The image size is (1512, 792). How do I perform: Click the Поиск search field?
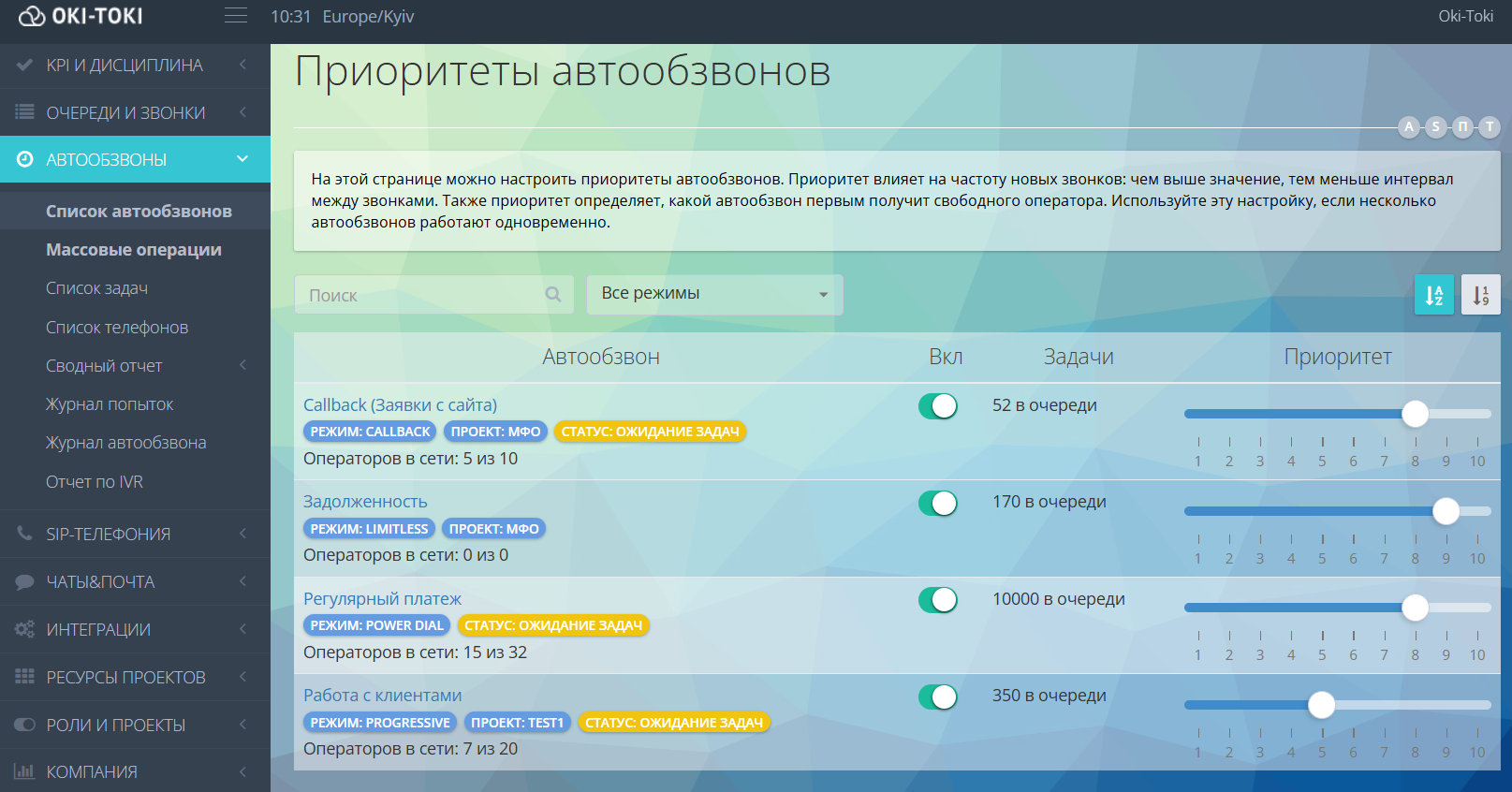434,294
